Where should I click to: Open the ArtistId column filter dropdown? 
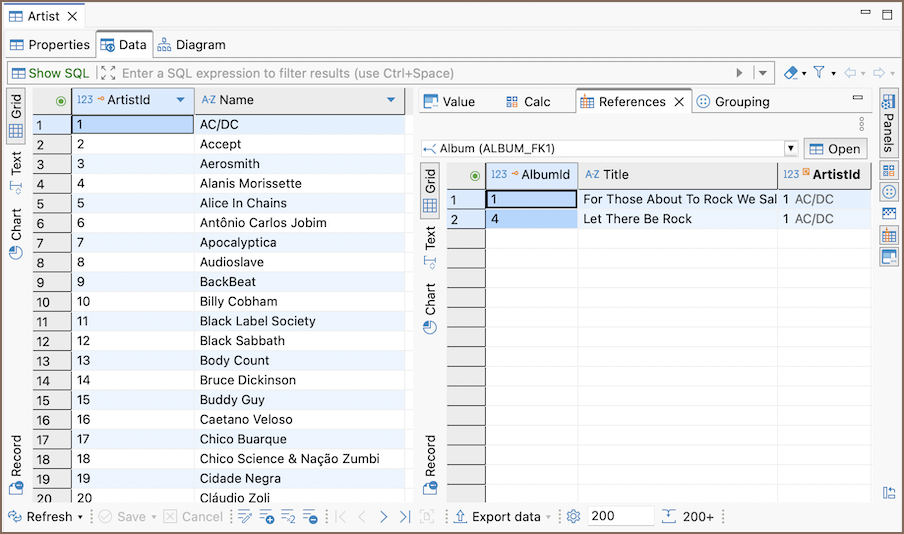point(180,100)
